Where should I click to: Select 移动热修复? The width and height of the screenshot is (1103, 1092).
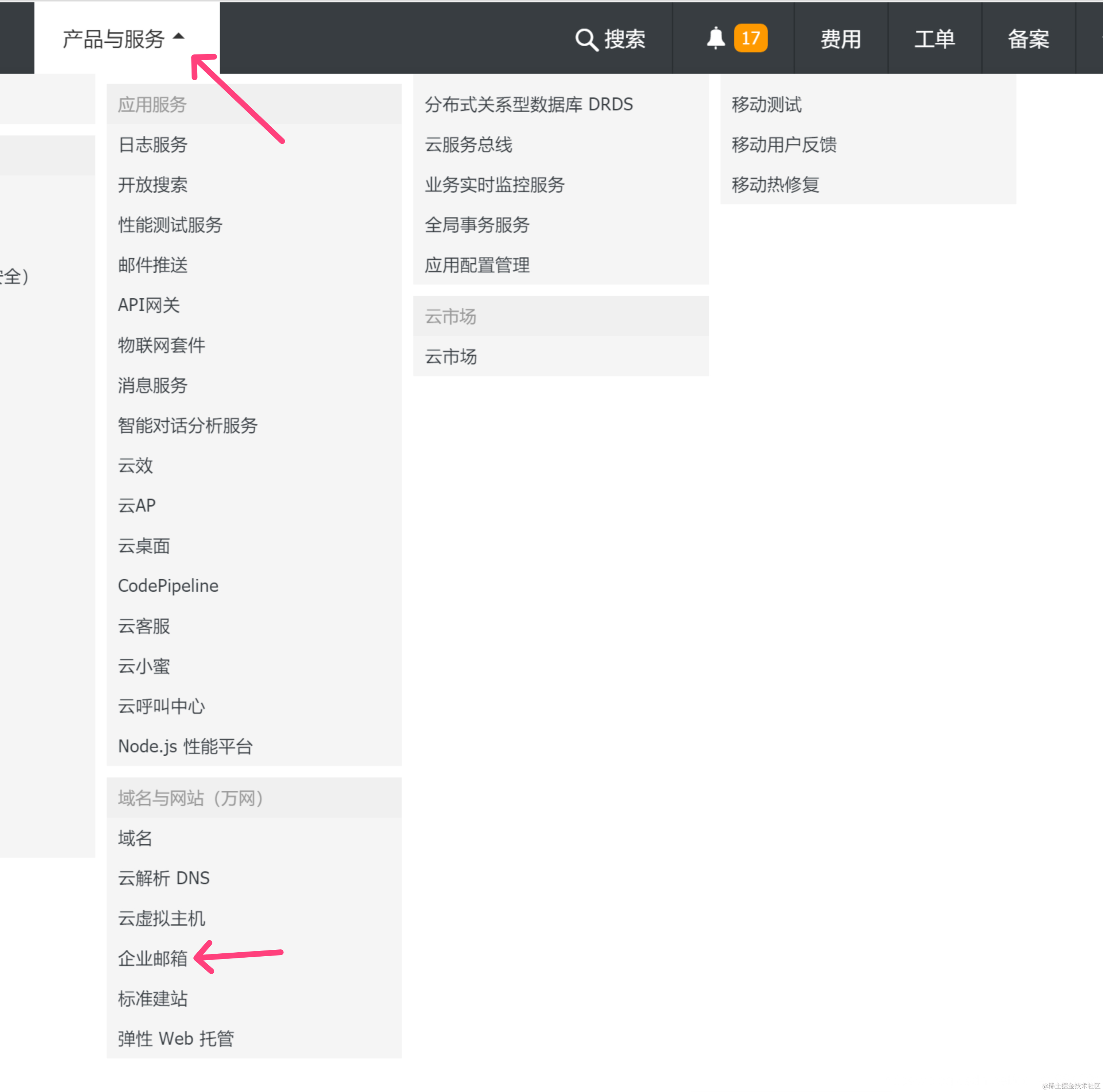coord(775,185)
